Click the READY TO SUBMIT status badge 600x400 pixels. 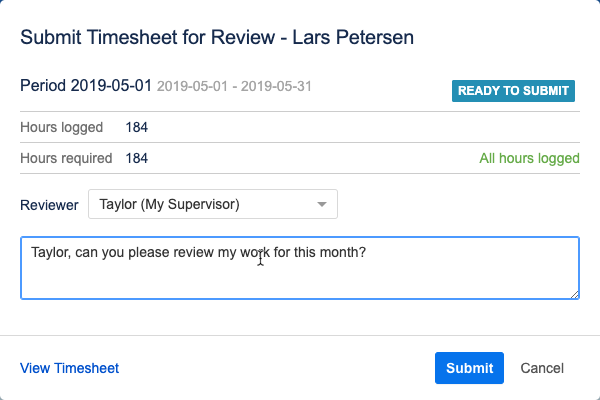pyautogui.click(x=514, y=91)
